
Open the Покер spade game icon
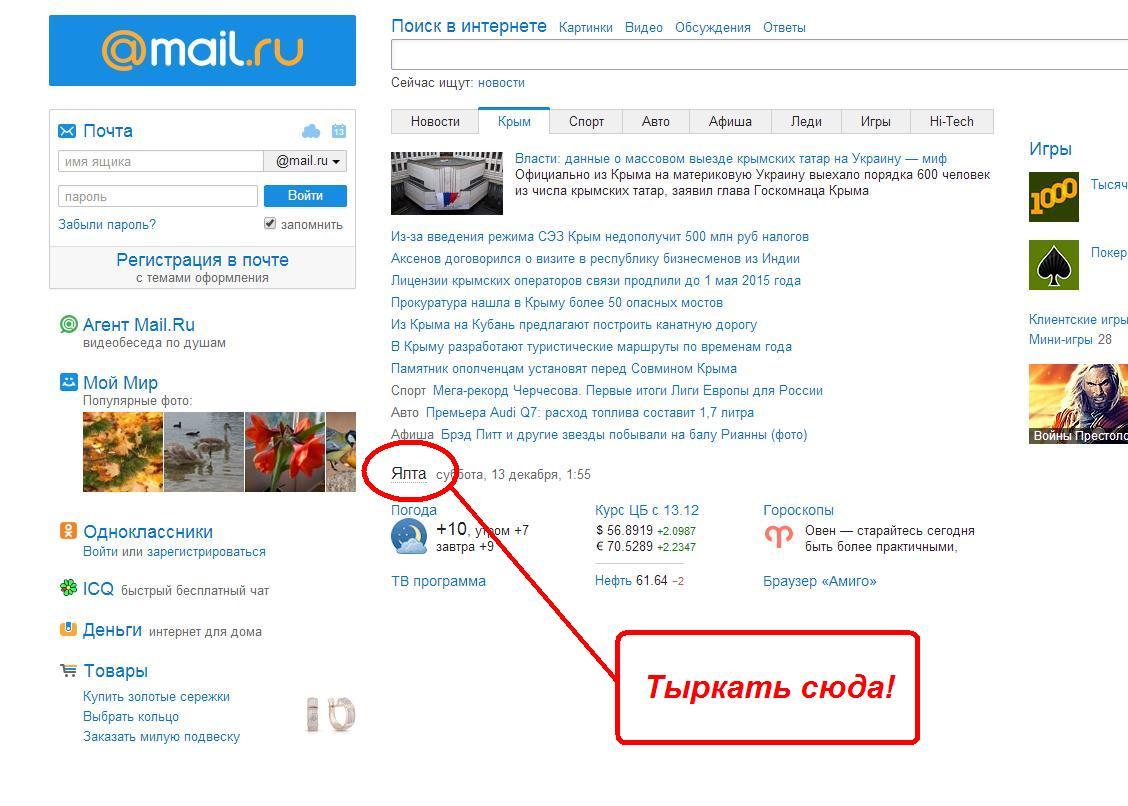[1053, 265]
